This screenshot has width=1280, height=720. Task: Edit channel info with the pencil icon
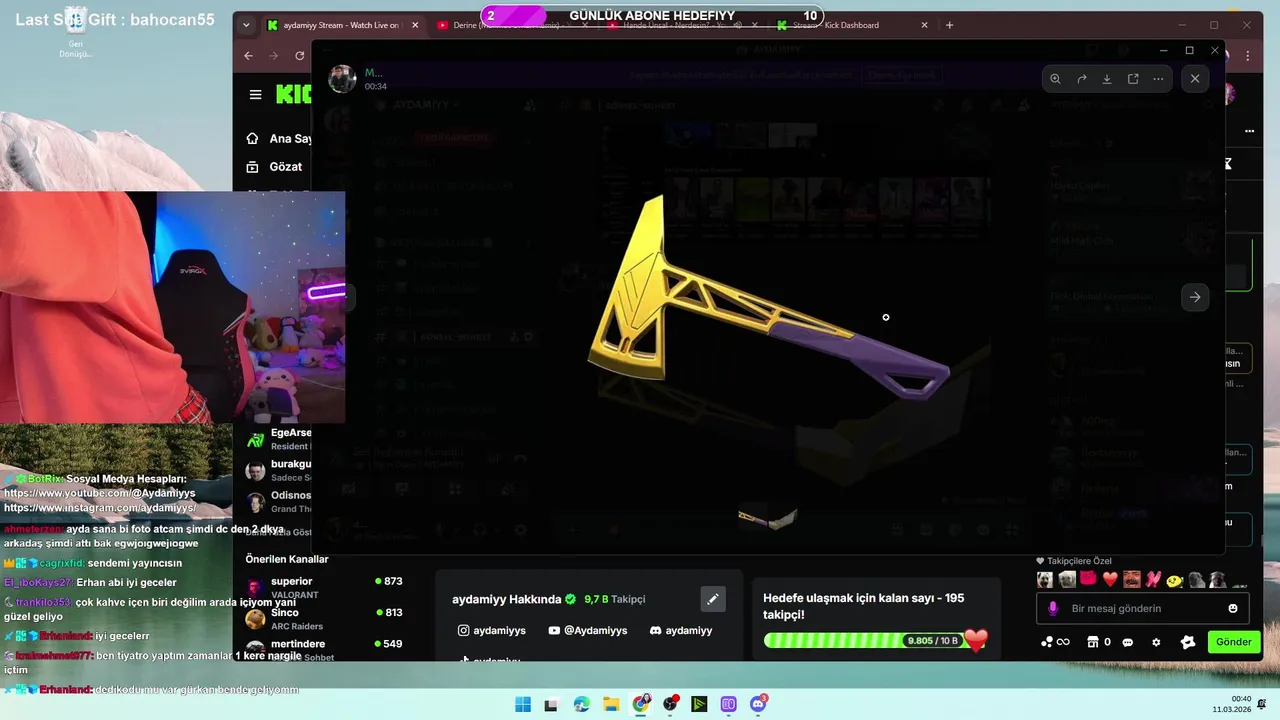[x=713, y=599]
